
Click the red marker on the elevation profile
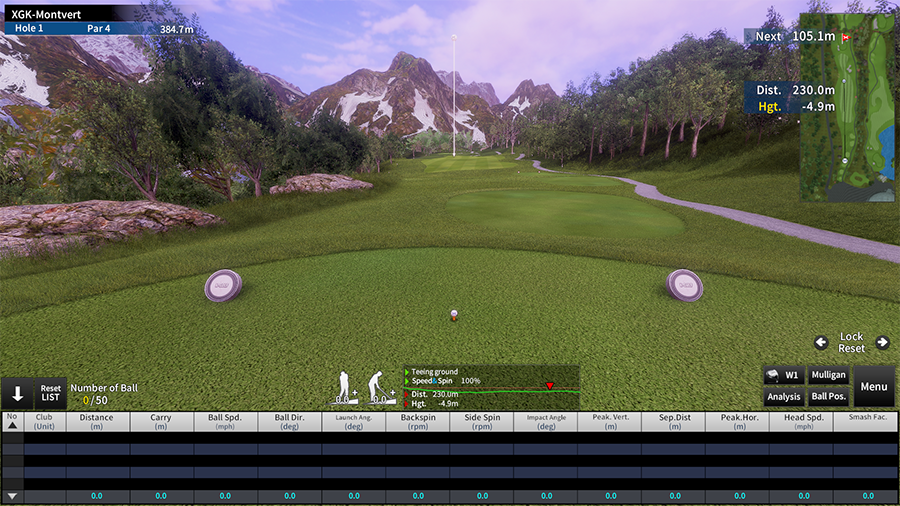click(549, 386)
